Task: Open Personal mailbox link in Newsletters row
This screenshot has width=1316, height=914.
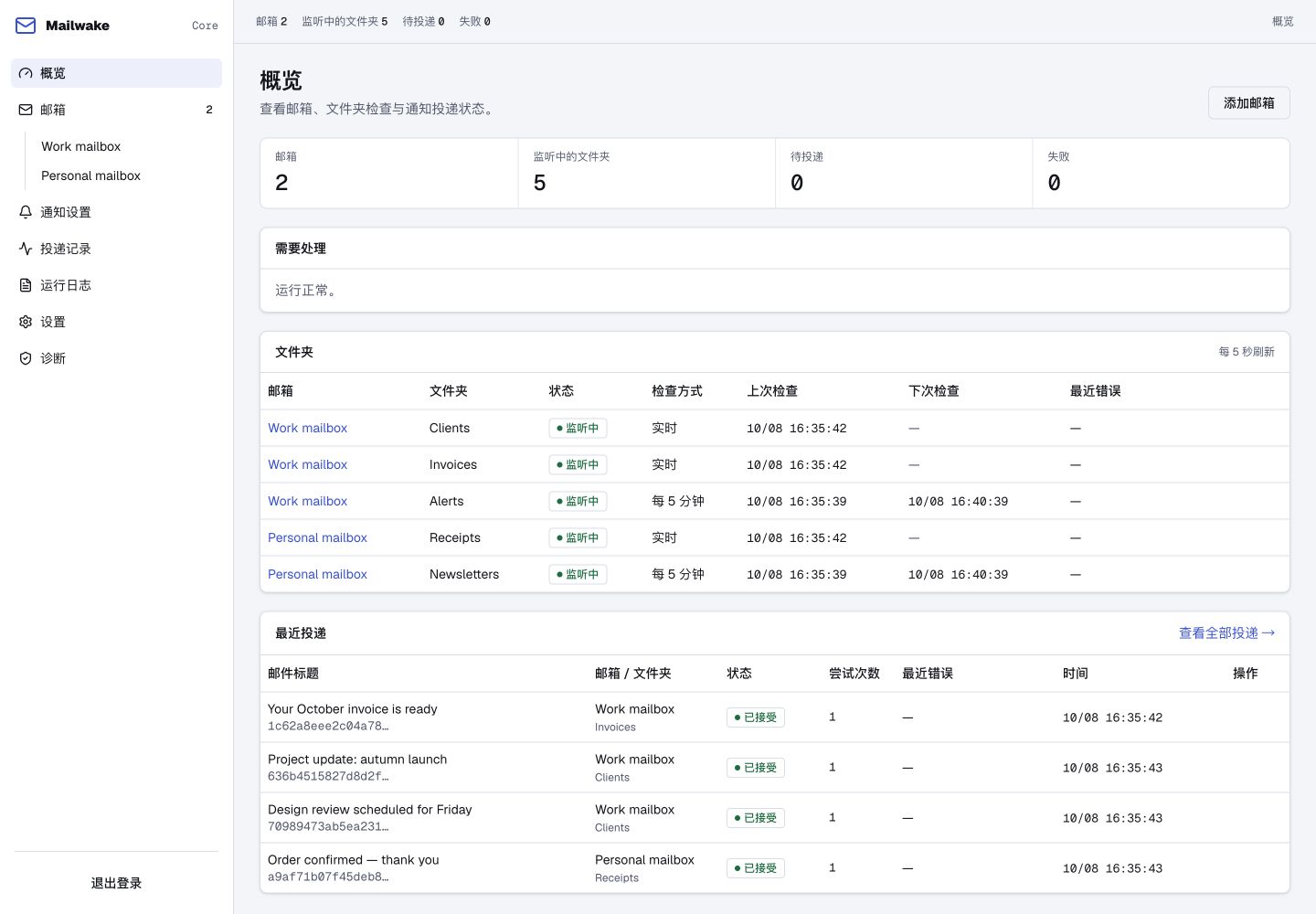Action: pyautogui.click(x=317, y=574)
